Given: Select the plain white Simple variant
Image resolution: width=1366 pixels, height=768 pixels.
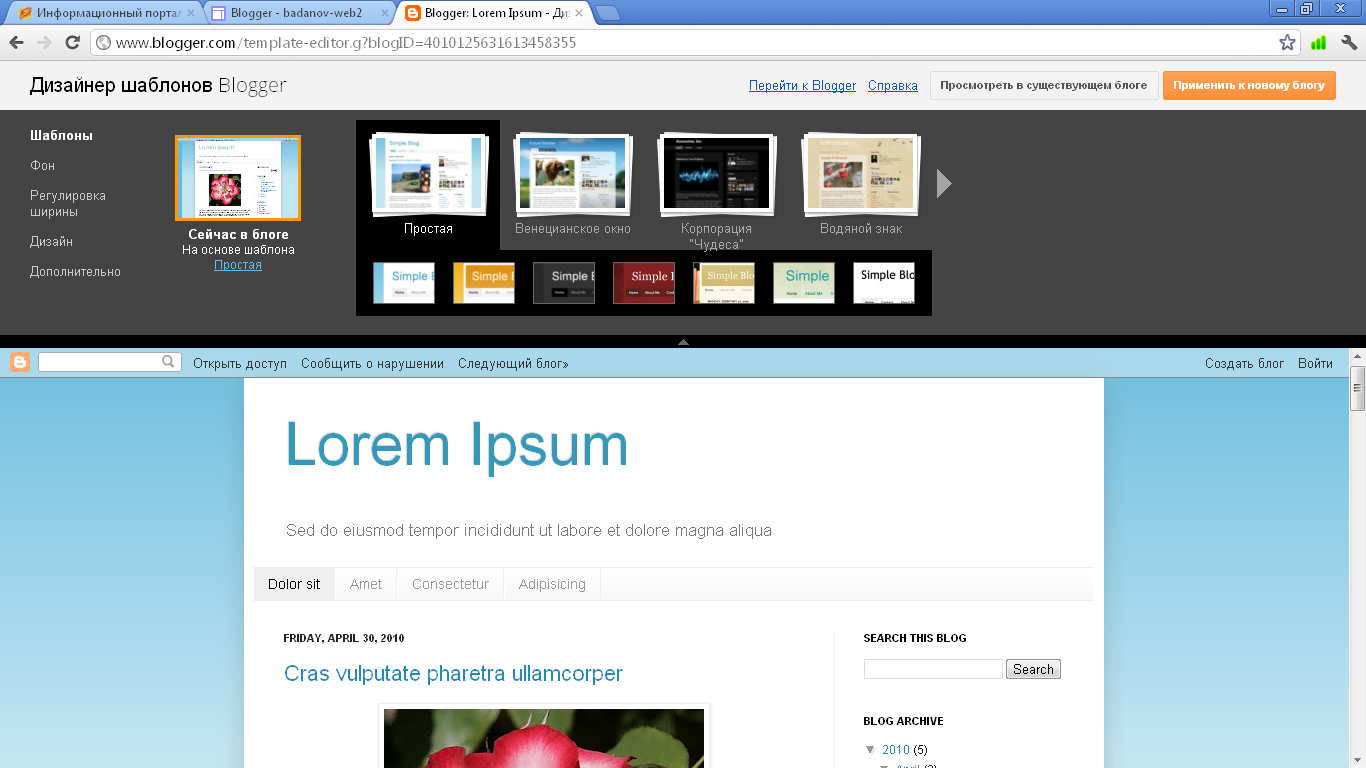Looking at the screenshot, I should pos(884,283).
